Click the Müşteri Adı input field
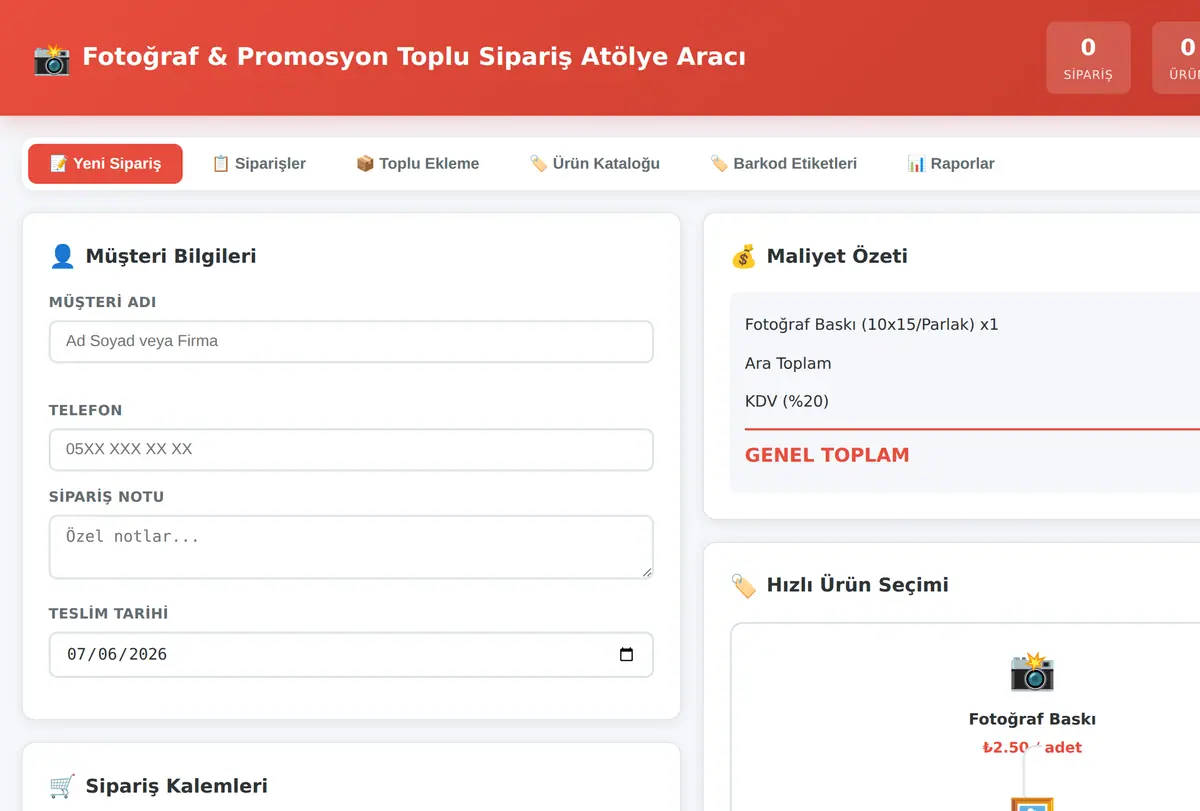 point(351,341)
